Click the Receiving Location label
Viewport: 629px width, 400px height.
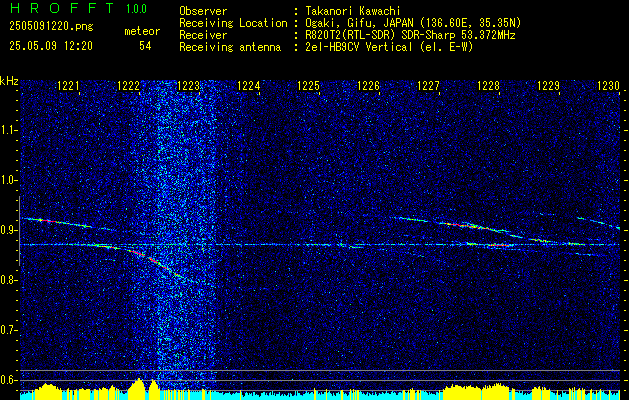click(x=233, y=23)
